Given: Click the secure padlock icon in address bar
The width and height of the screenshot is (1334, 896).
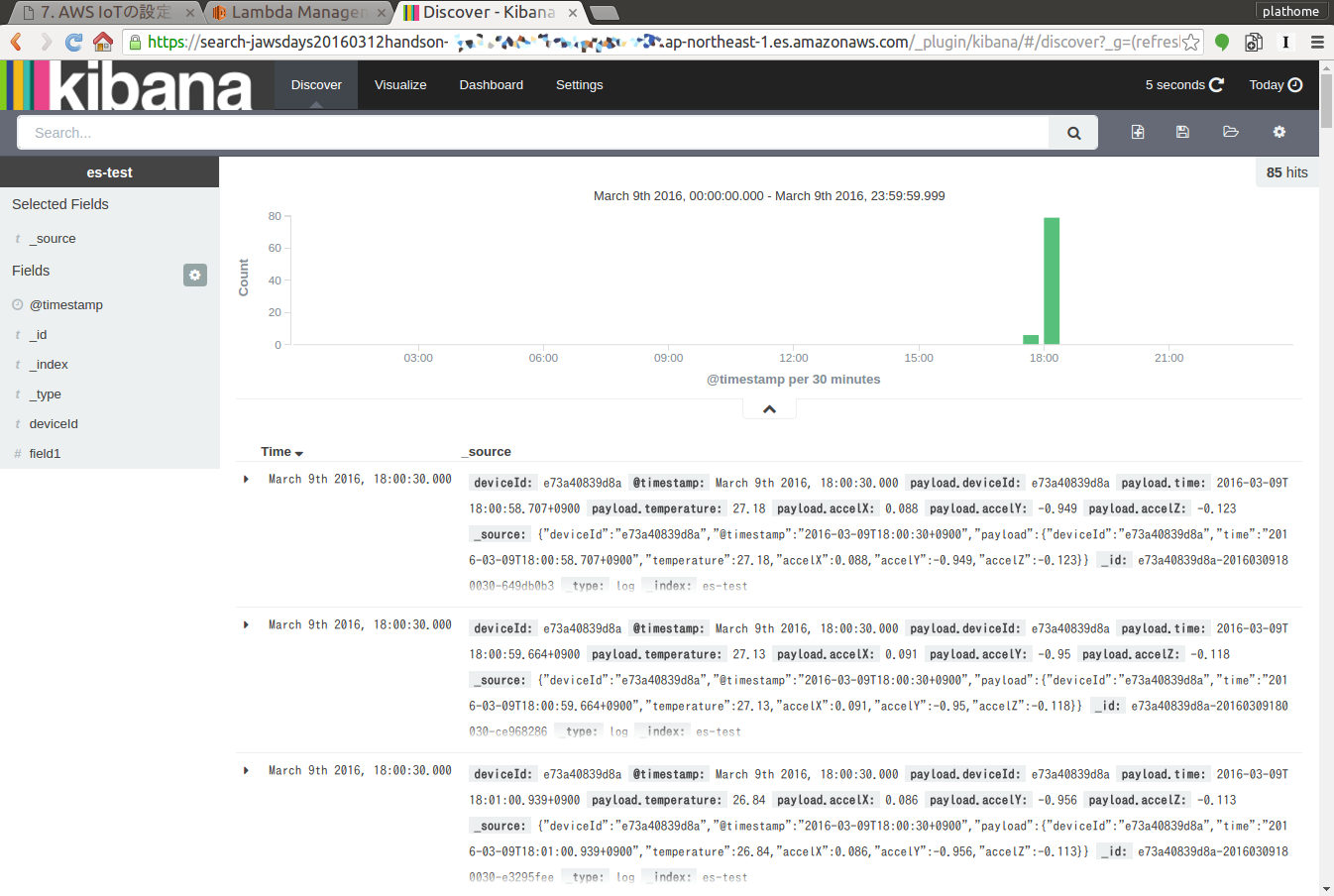Looking at the screenshot, I should (x=136, y=42).
